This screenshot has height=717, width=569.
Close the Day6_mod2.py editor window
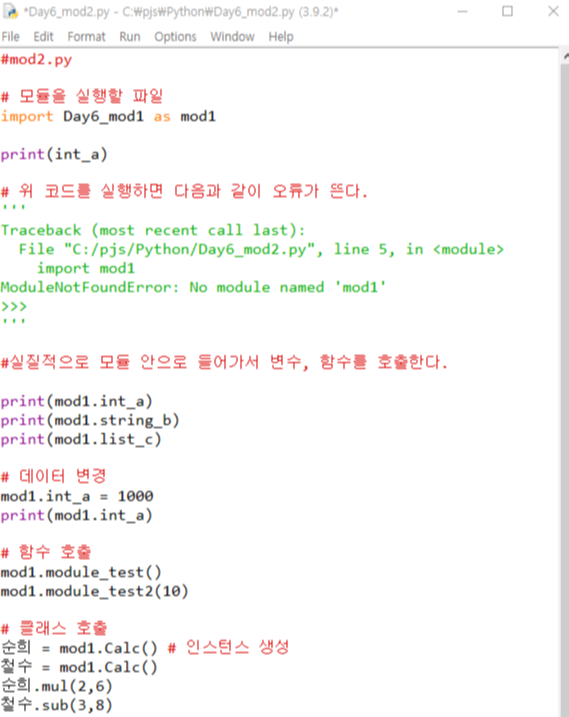553,11
